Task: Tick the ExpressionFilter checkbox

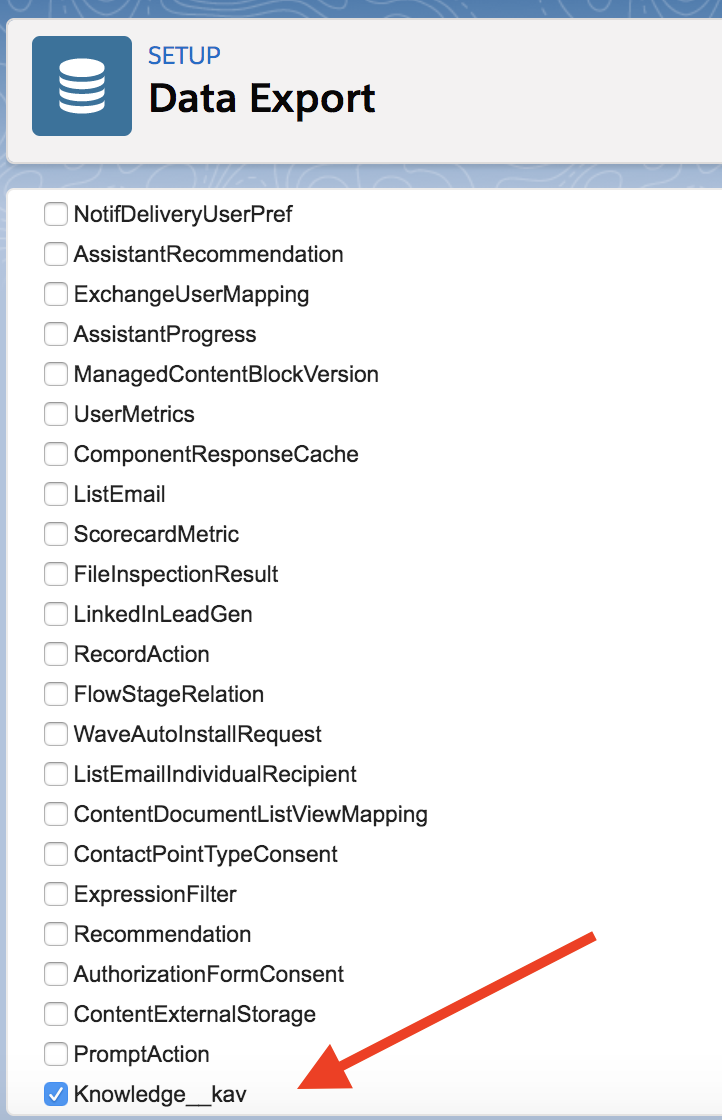Action: 56,894
